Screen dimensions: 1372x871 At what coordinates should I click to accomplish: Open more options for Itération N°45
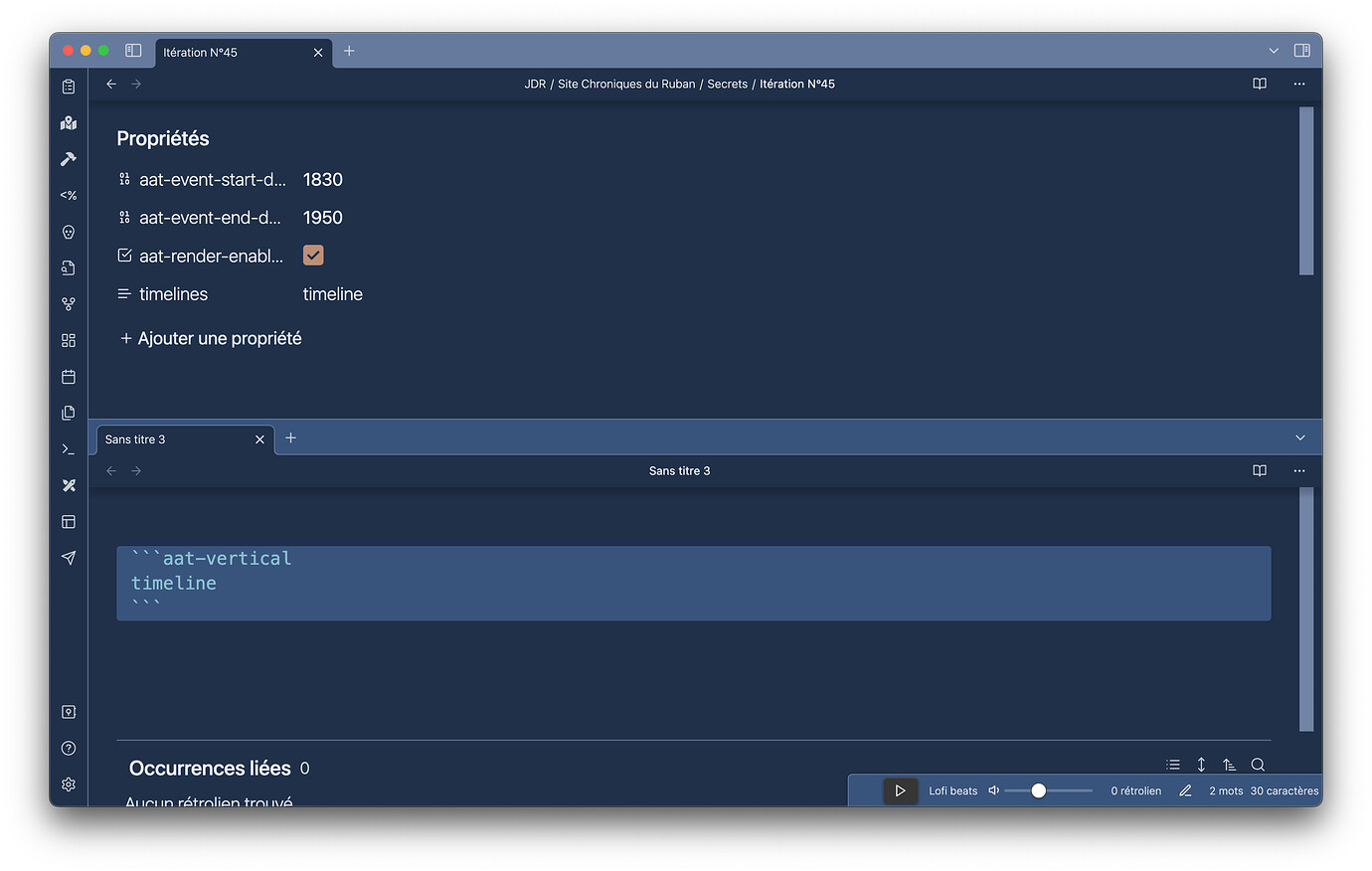1299,84
